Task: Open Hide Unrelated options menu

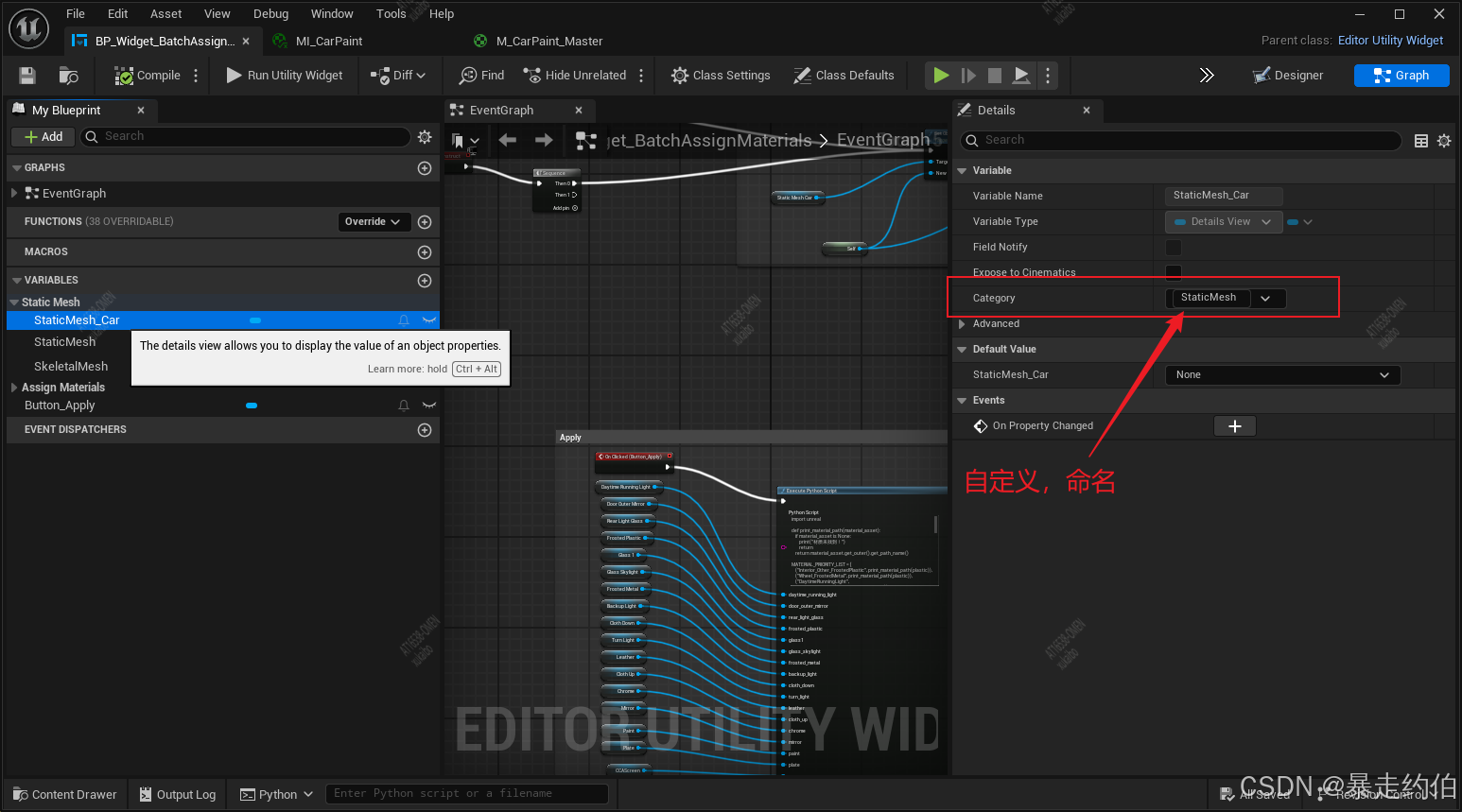Action: (x=641, y=76)
